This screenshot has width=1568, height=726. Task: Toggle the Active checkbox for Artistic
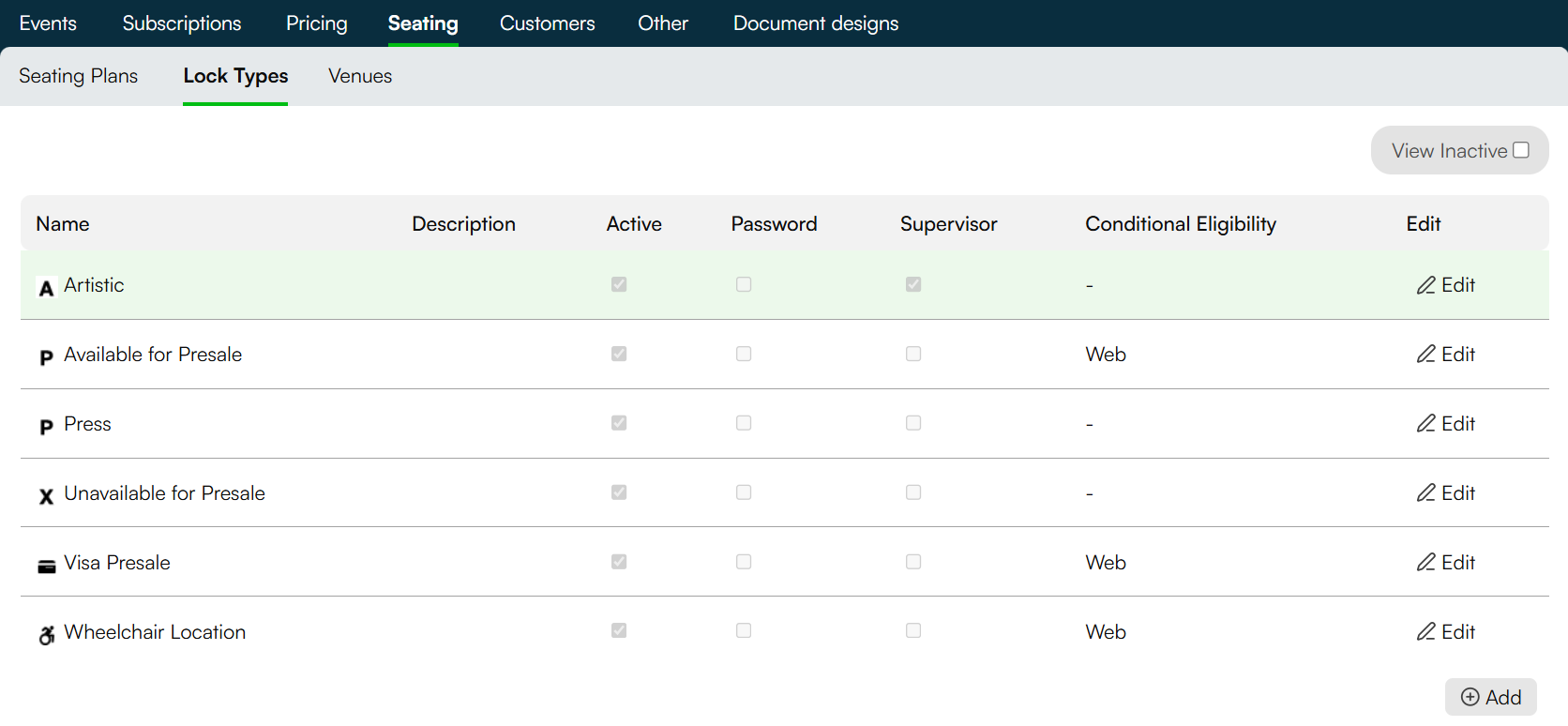pos(619,284)
